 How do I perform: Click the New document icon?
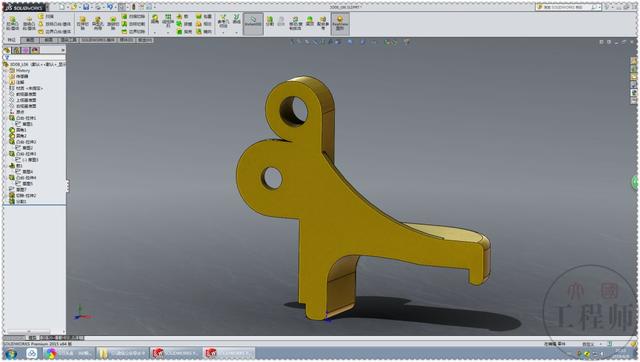click(x=62, y=7)
